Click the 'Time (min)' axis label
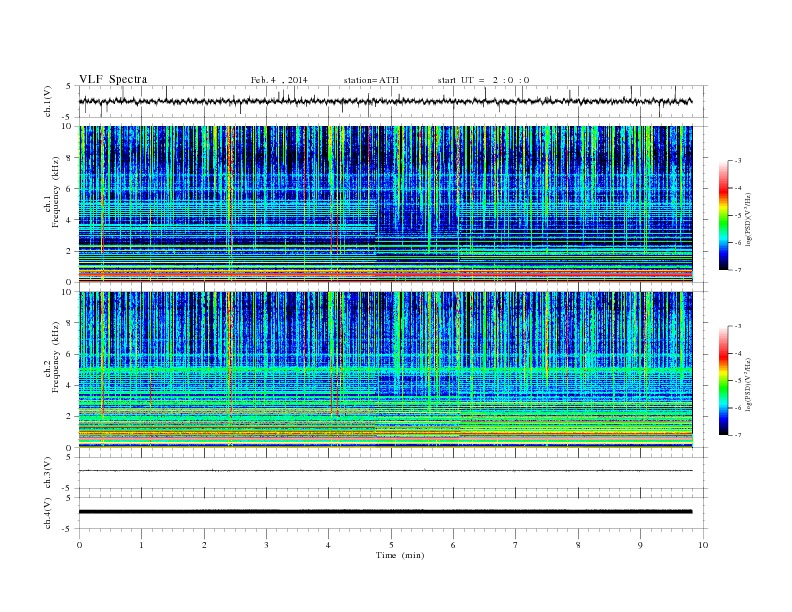 [x=400, y=555]
